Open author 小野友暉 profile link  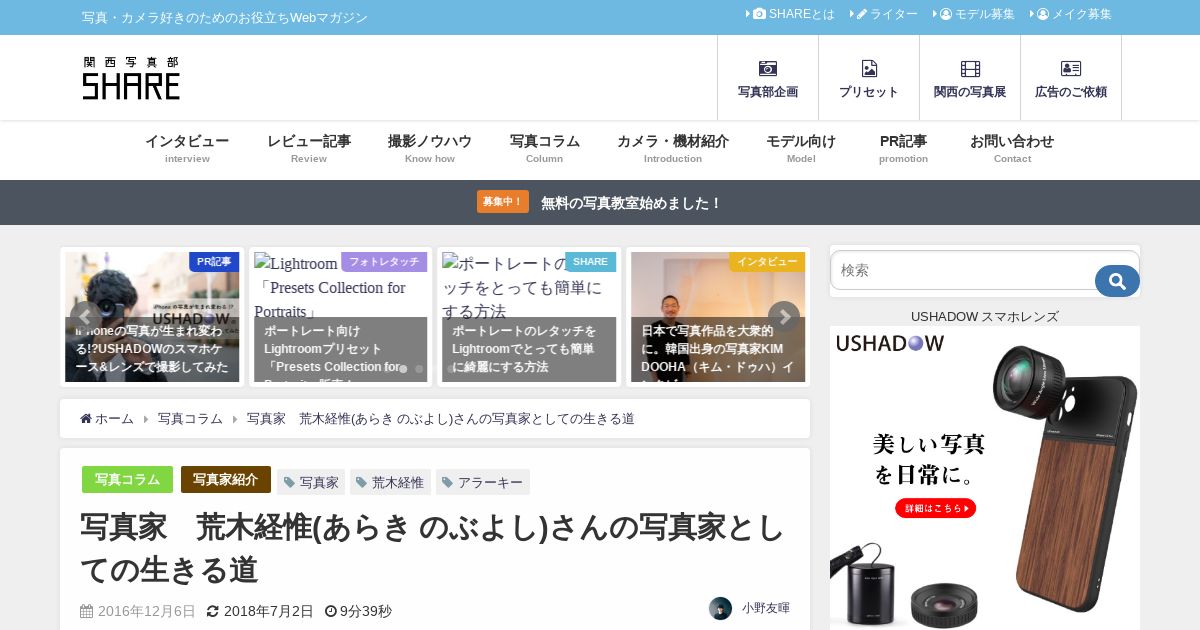[x=765, y=608]
